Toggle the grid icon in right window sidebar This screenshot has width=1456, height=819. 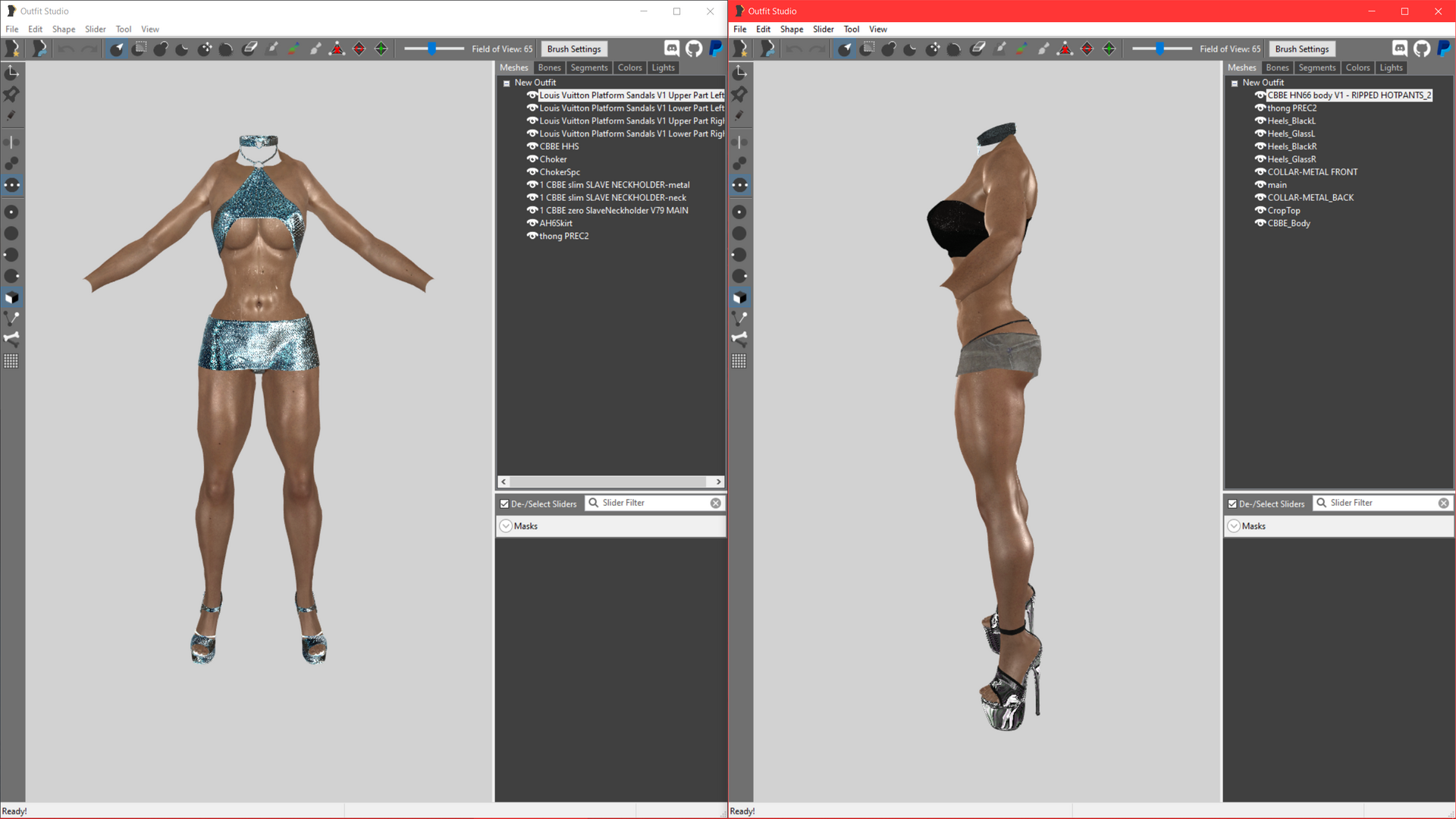739,361
